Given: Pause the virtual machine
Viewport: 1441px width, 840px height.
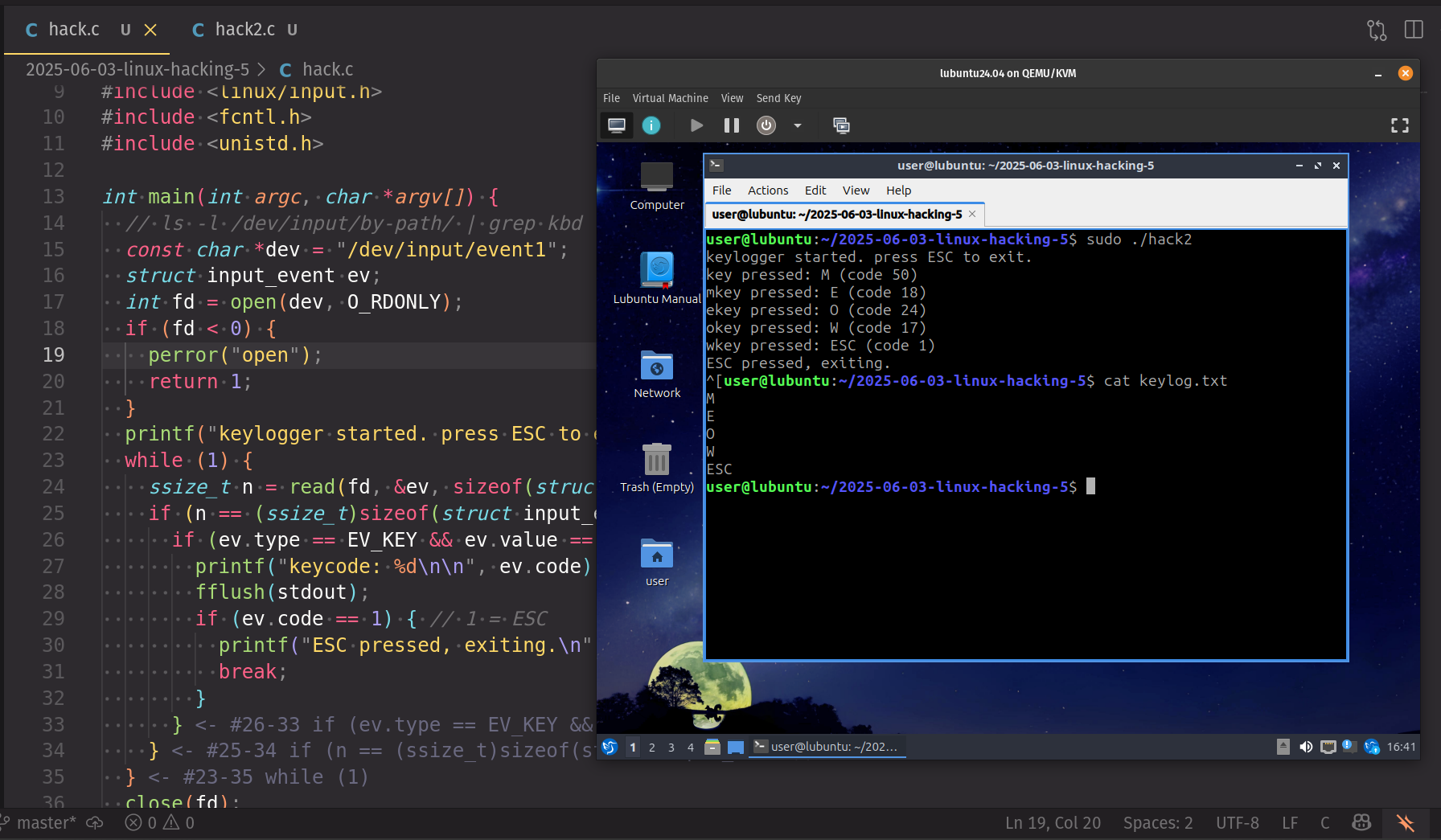Looking at the screenshot, I should point(731,125).
